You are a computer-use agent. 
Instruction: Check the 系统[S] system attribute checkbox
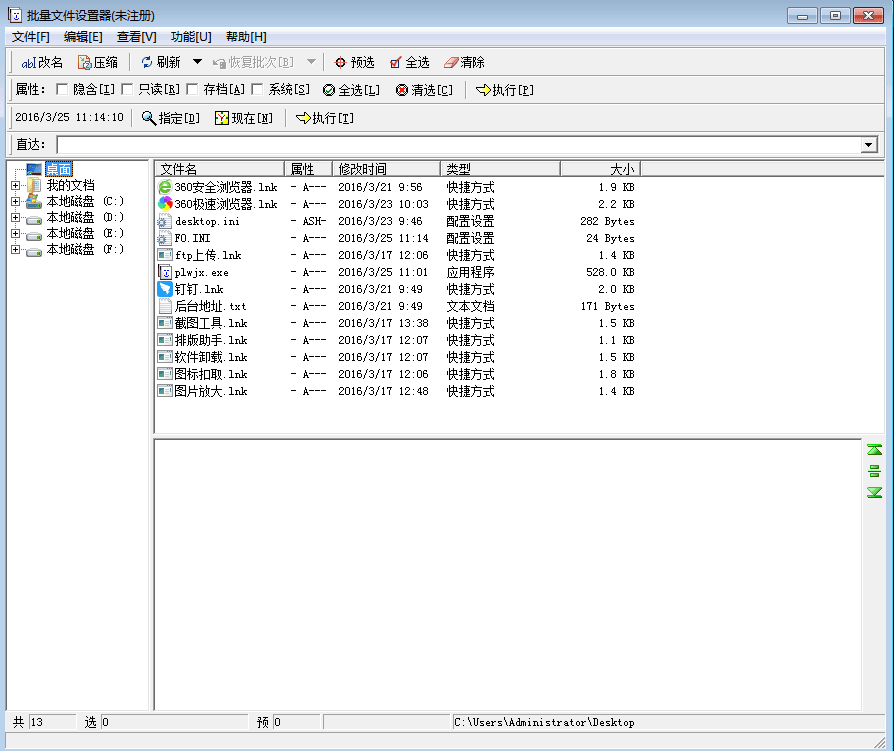(x=257, y=90)
